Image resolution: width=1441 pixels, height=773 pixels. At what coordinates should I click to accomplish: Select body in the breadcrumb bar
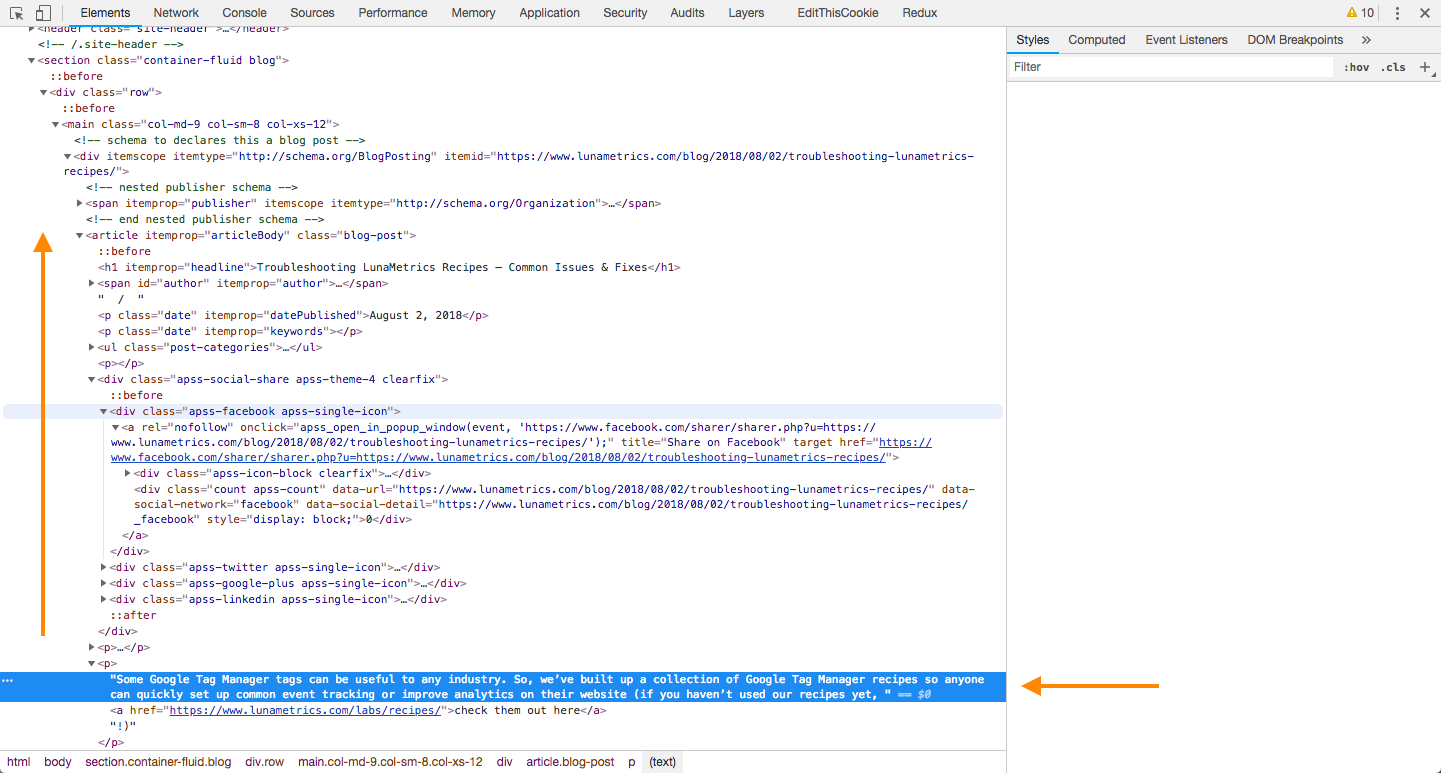click(58, 762)
